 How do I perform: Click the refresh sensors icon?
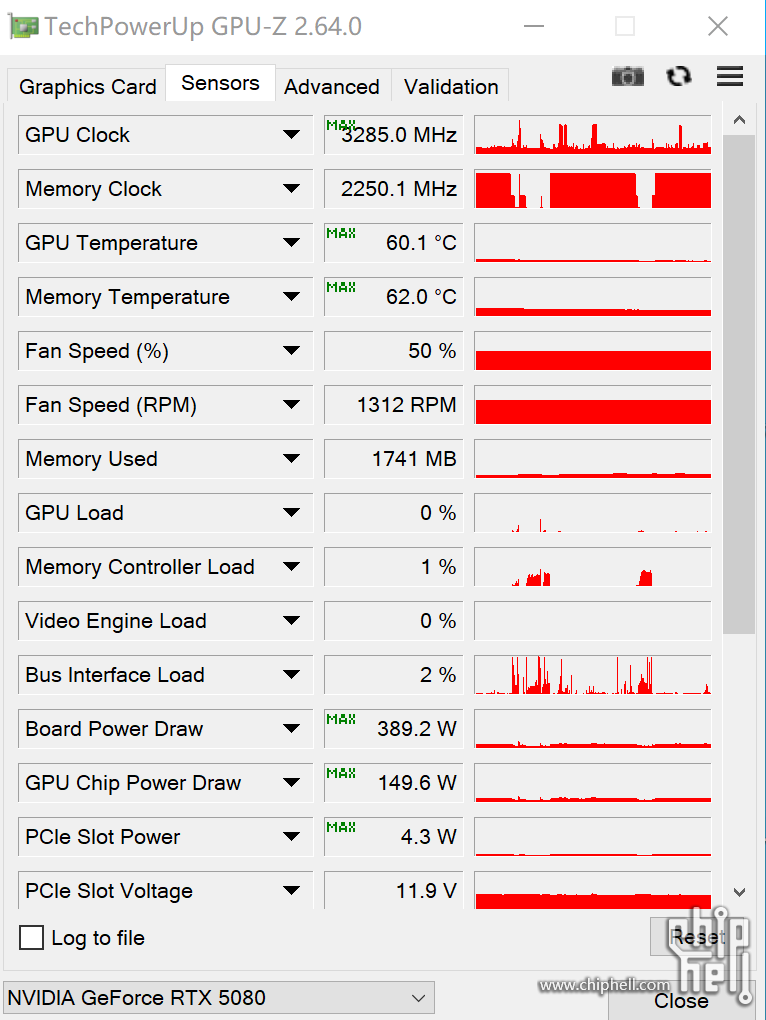pos(679,77)
